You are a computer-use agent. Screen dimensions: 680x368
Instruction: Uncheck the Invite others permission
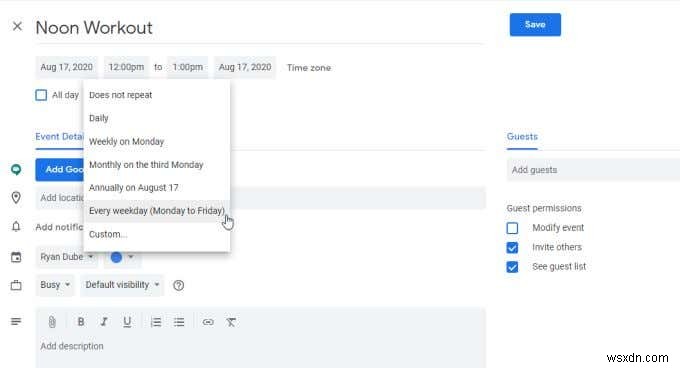click(x=512, y=248)
